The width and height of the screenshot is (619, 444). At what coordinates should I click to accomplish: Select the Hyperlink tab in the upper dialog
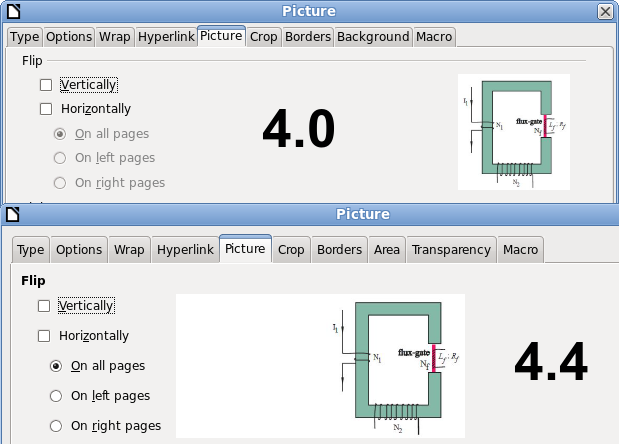tap(165, 37)
